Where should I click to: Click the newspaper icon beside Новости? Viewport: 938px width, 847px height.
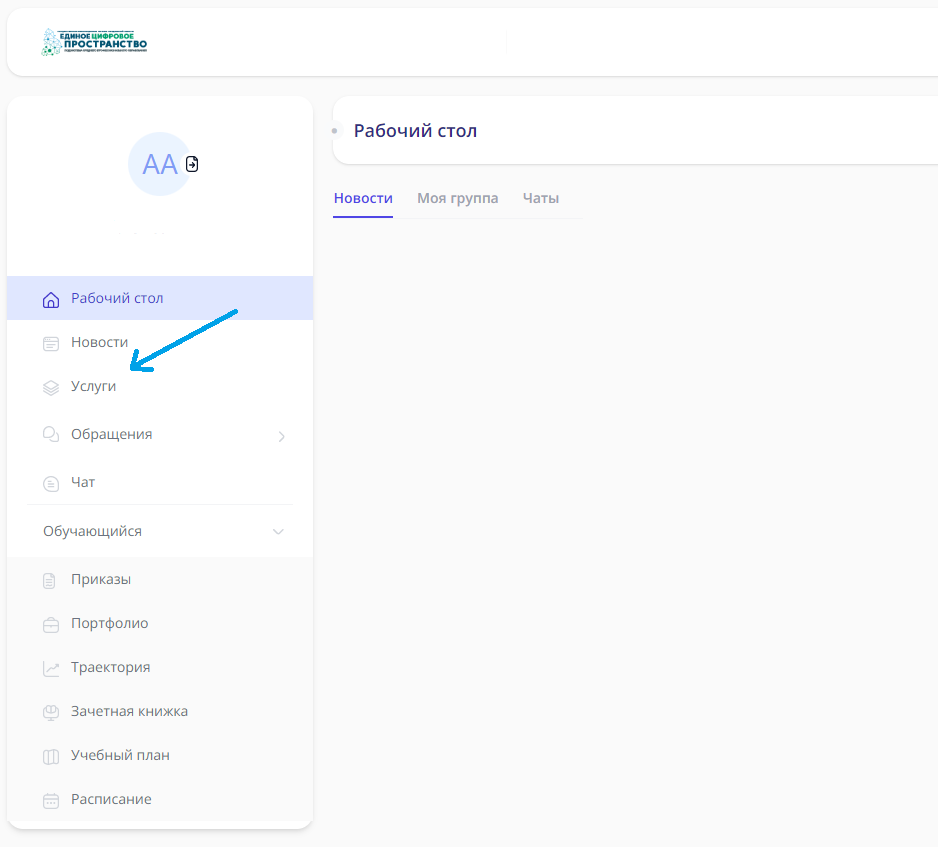(51, 343)
